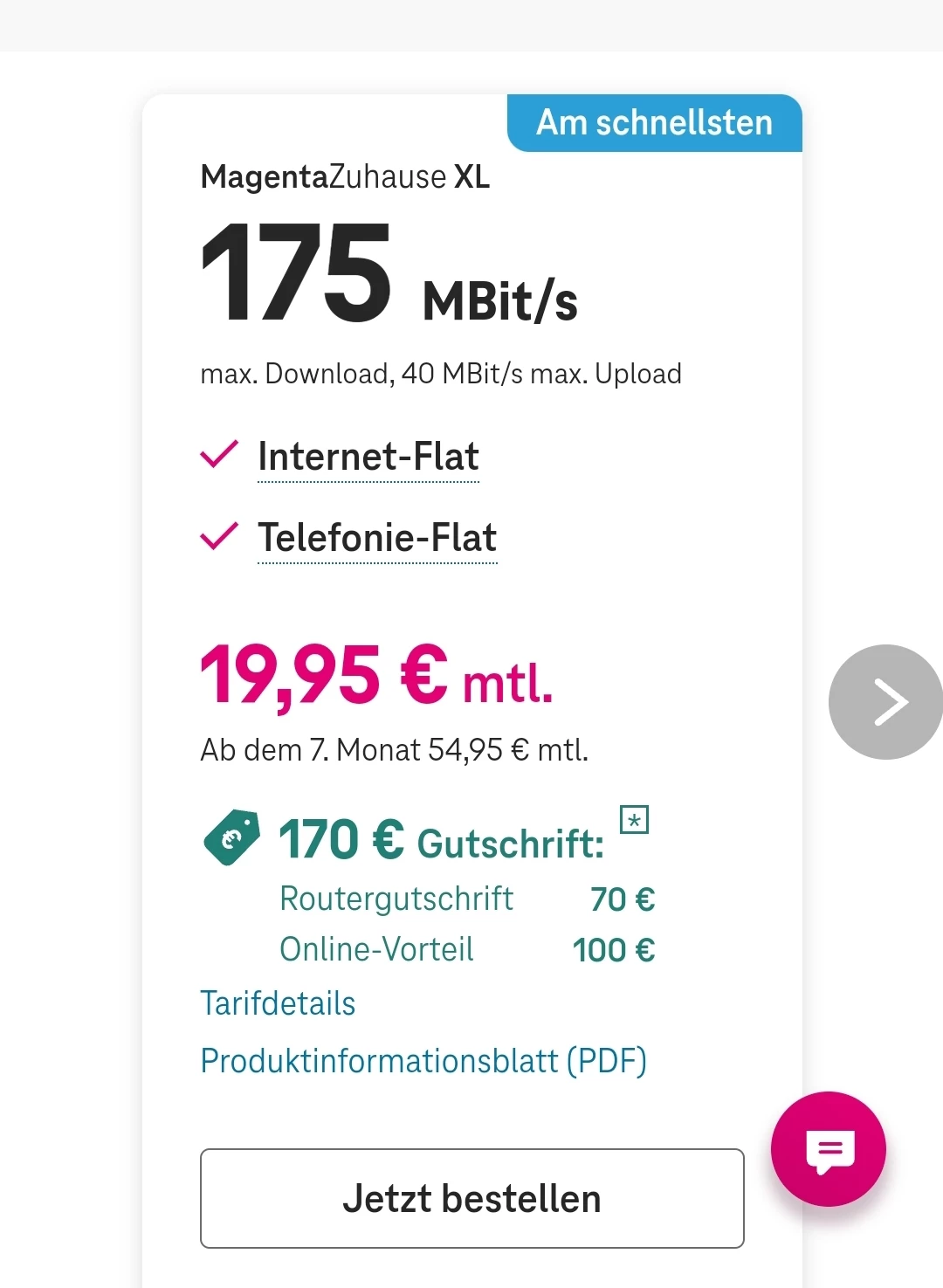Click the Online-Vorteil 100 € row
Image resolution: width=943 pixels, height=1288 pixels.
(x=466, y=949)
